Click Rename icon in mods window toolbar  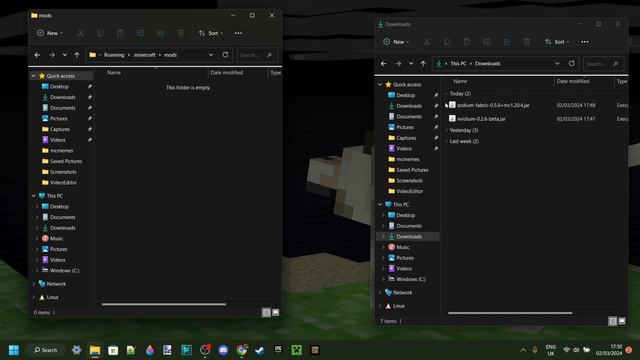(x=140, y=33)
